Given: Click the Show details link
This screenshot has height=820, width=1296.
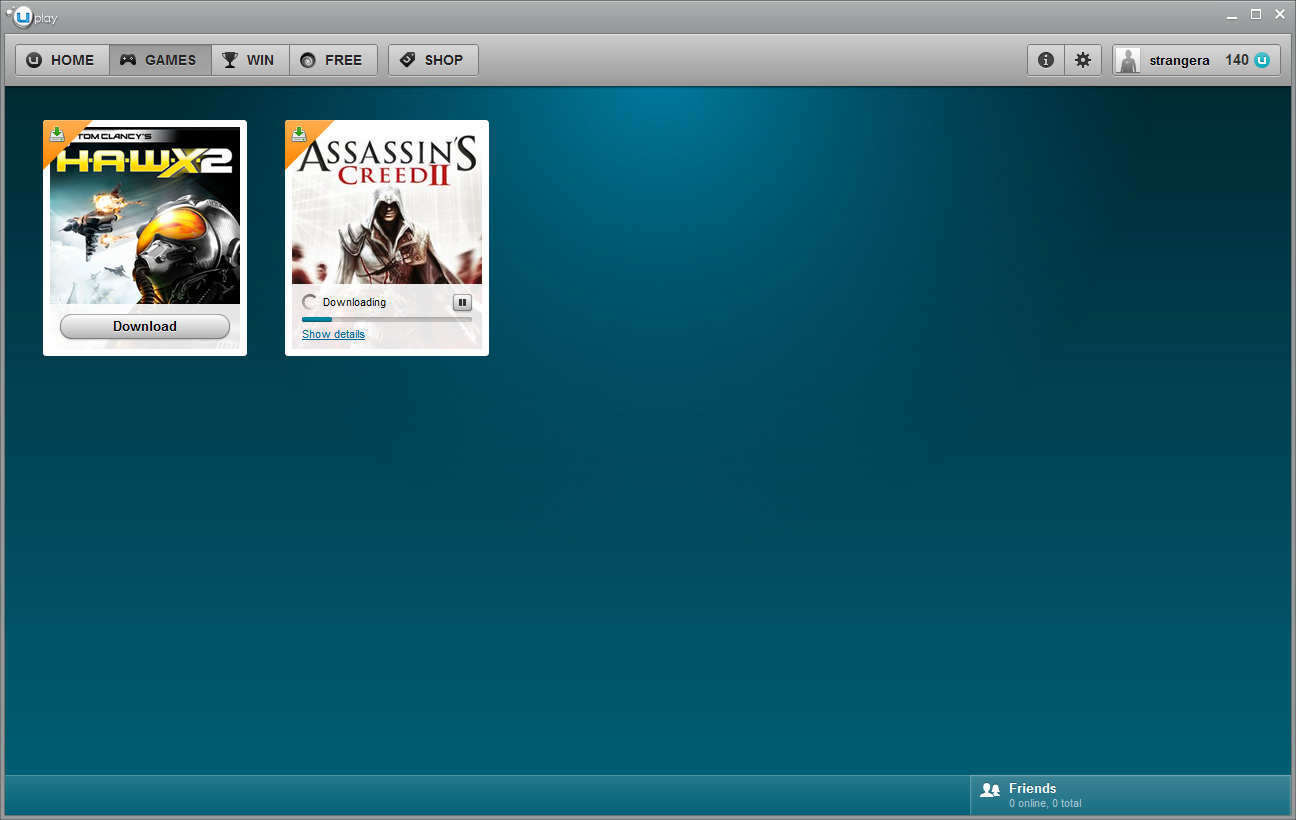Looking at the screenshot, I should pos(333,334).
